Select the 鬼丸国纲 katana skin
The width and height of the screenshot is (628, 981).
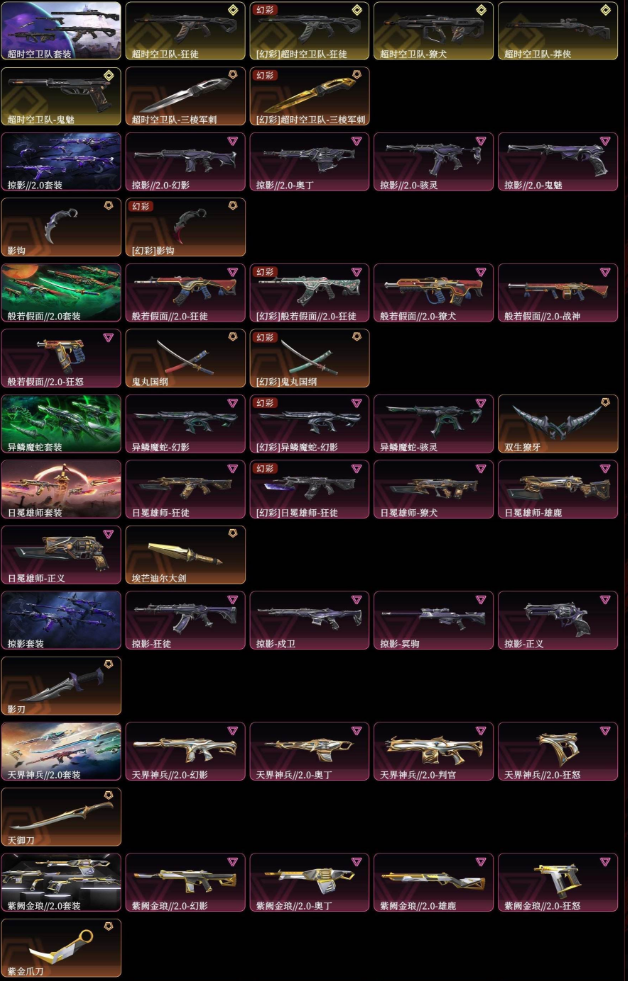click(x=185, y=358)
